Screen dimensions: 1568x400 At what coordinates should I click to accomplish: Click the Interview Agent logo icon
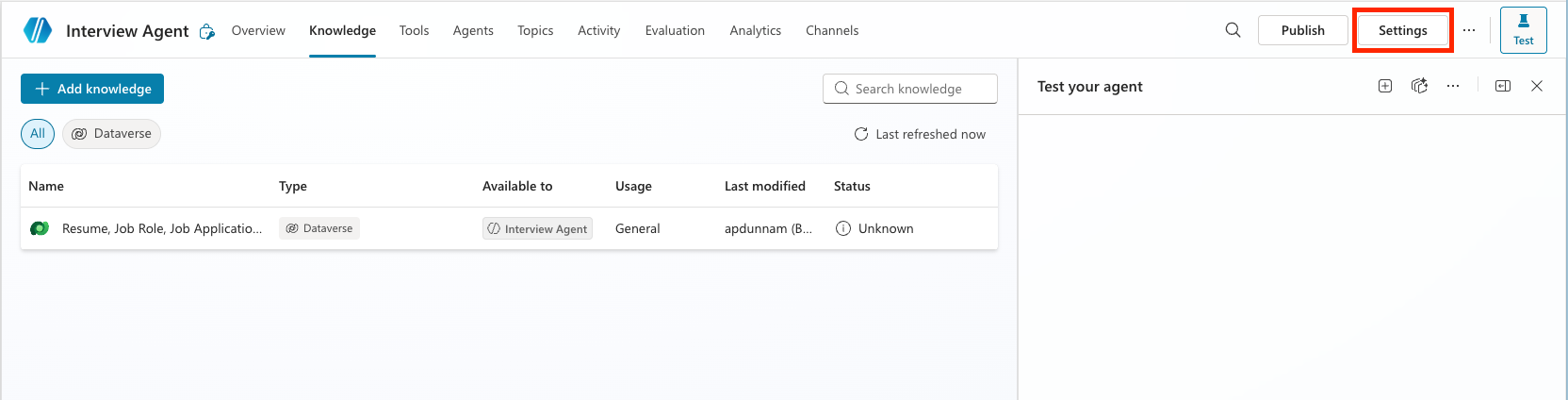pyautogui.click(x=38, y=30)
